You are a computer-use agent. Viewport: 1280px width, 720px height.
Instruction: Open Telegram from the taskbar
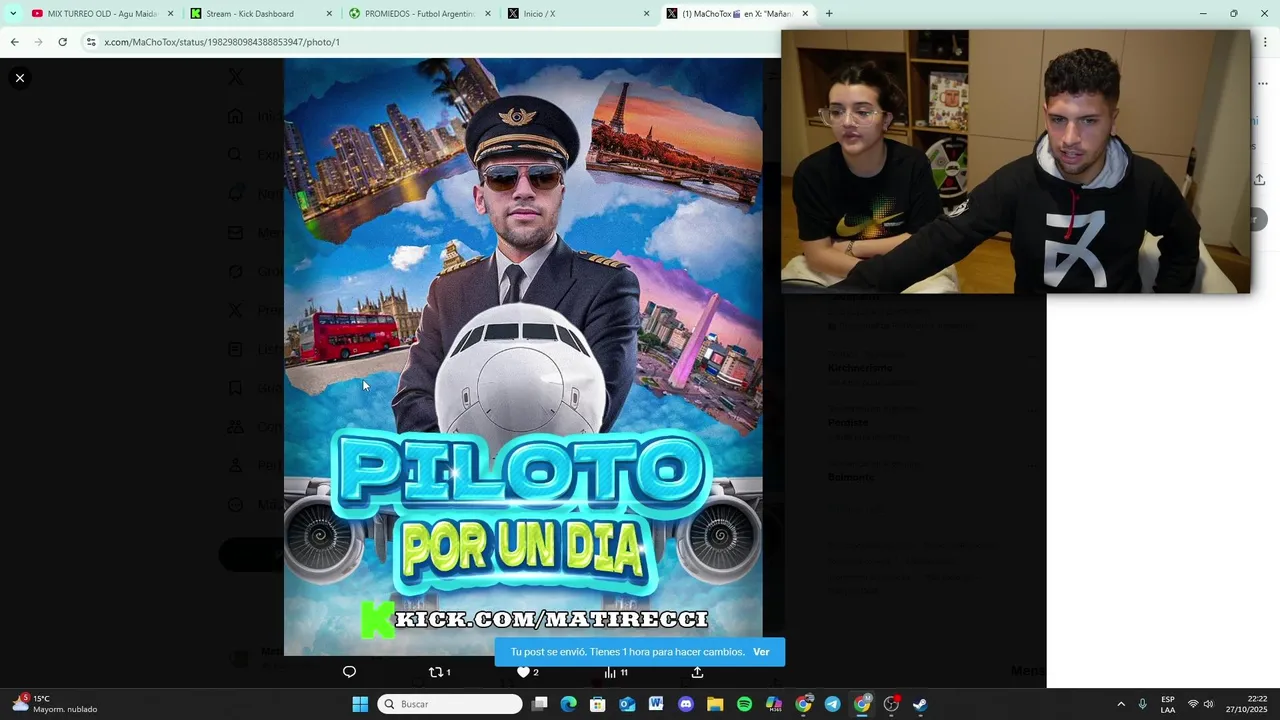[832, 704]
